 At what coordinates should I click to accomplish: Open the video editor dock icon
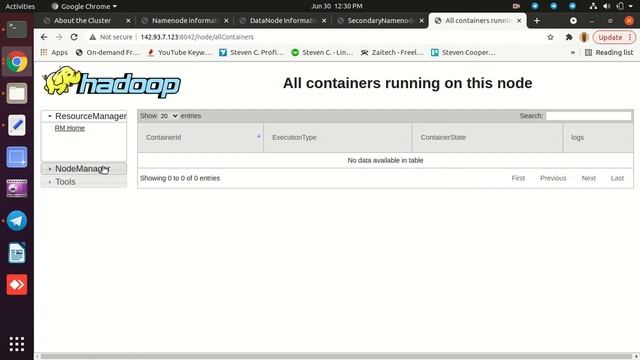tap(17, 189)
